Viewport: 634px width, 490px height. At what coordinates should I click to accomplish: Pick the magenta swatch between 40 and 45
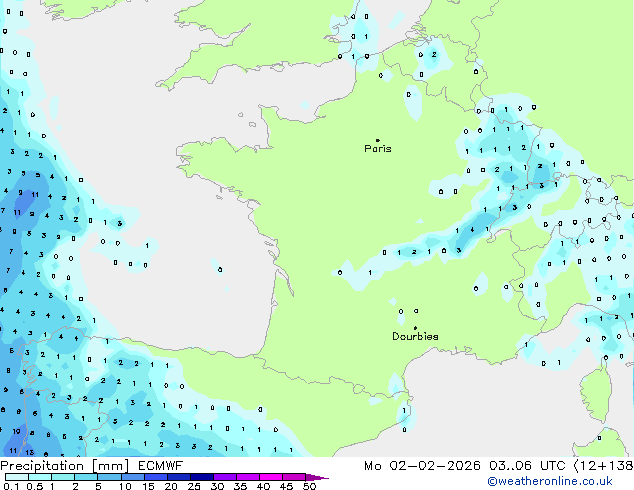[271, 477]
